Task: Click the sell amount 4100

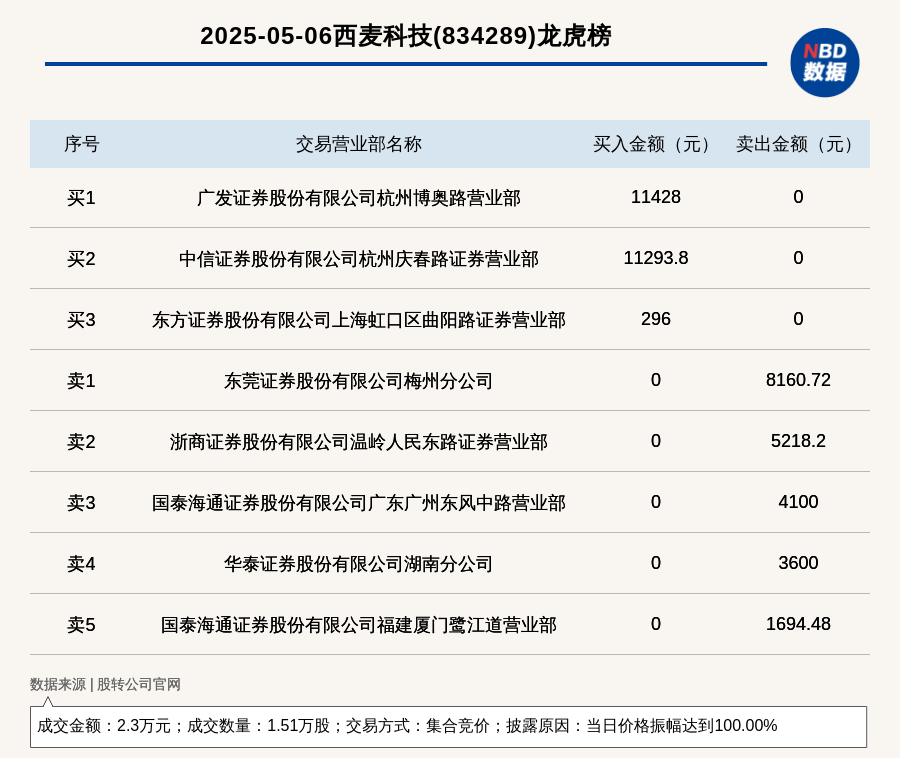Action: [798, 502]
